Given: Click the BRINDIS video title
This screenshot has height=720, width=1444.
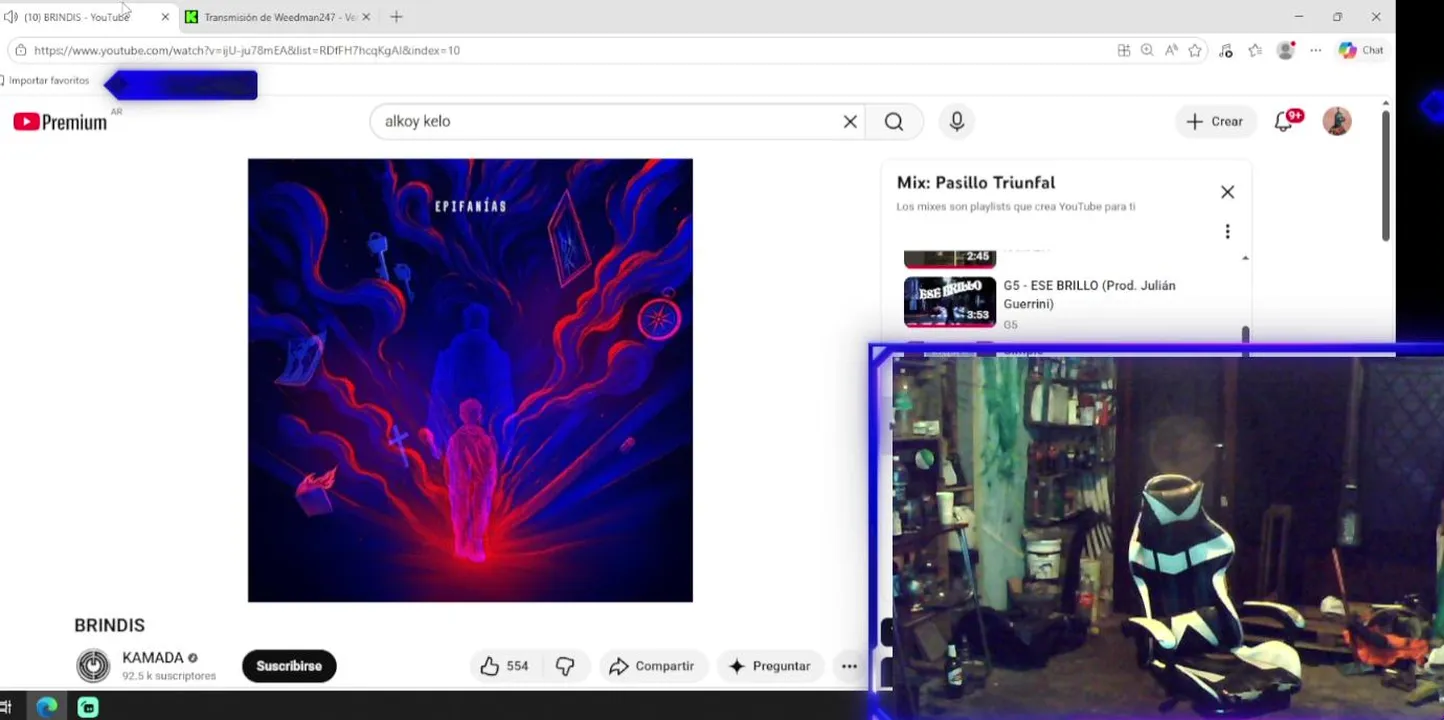Looking at the screenshot, I should [110, 625].
